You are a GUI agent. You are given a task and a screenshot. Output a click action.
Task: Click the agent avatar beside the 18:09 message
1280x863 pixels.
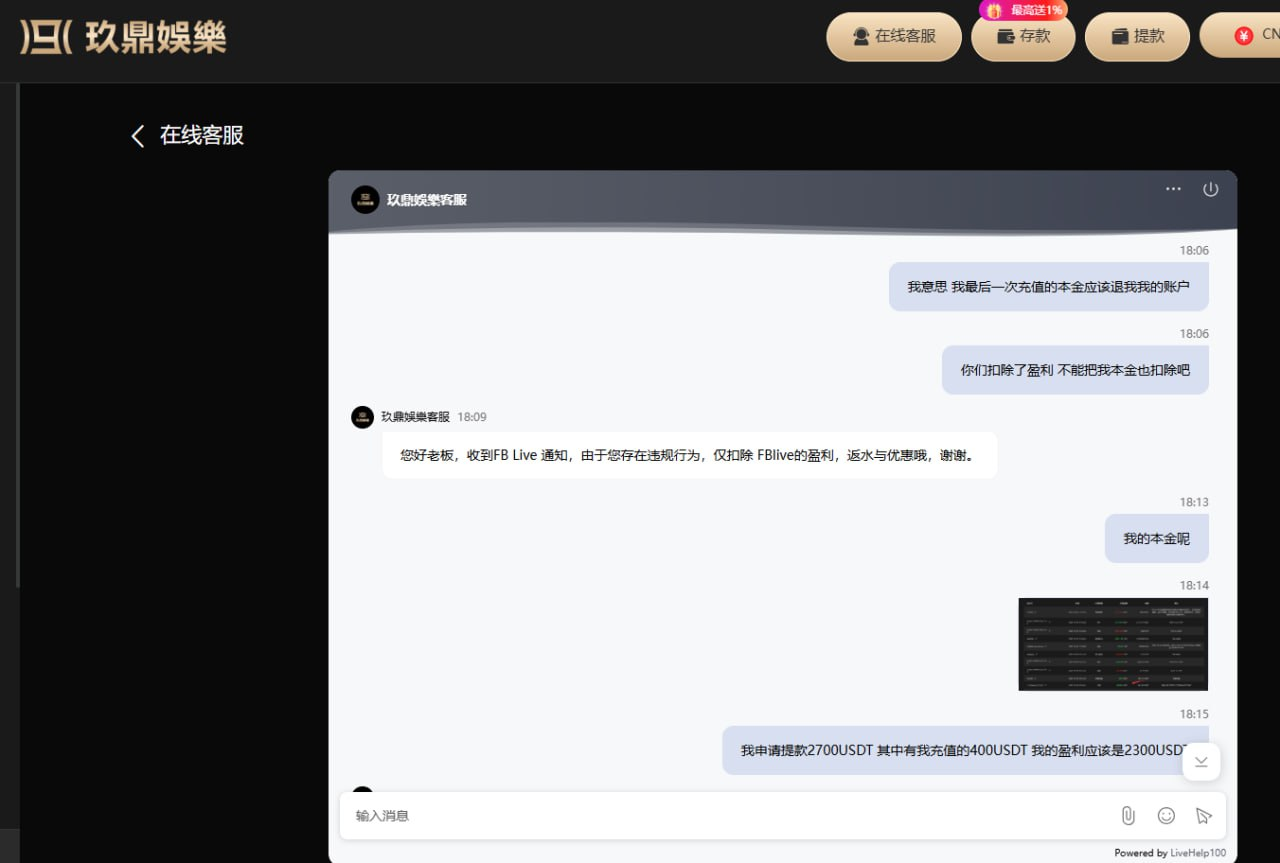coord(362,416)
